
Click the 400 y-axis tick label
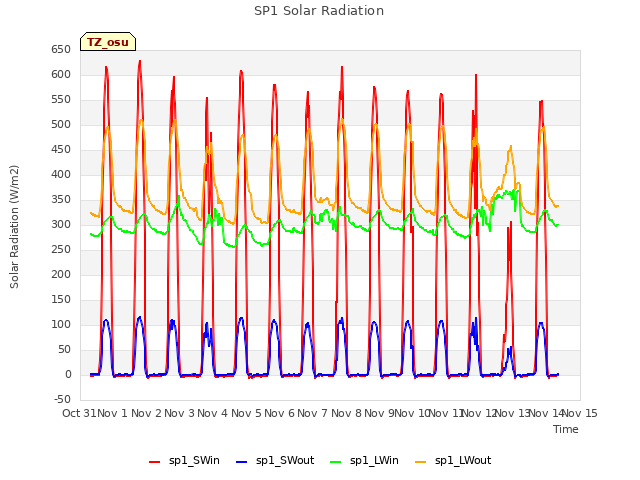[61, 175]
